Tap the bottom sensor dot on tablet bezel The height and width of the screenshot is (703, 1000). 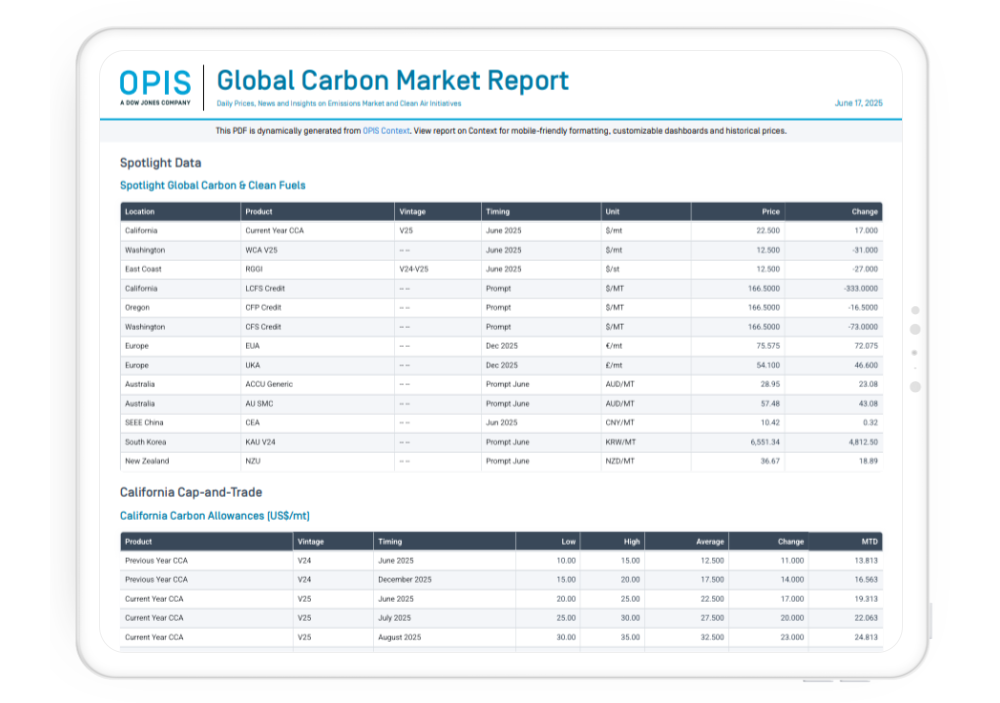click(915, 387)
